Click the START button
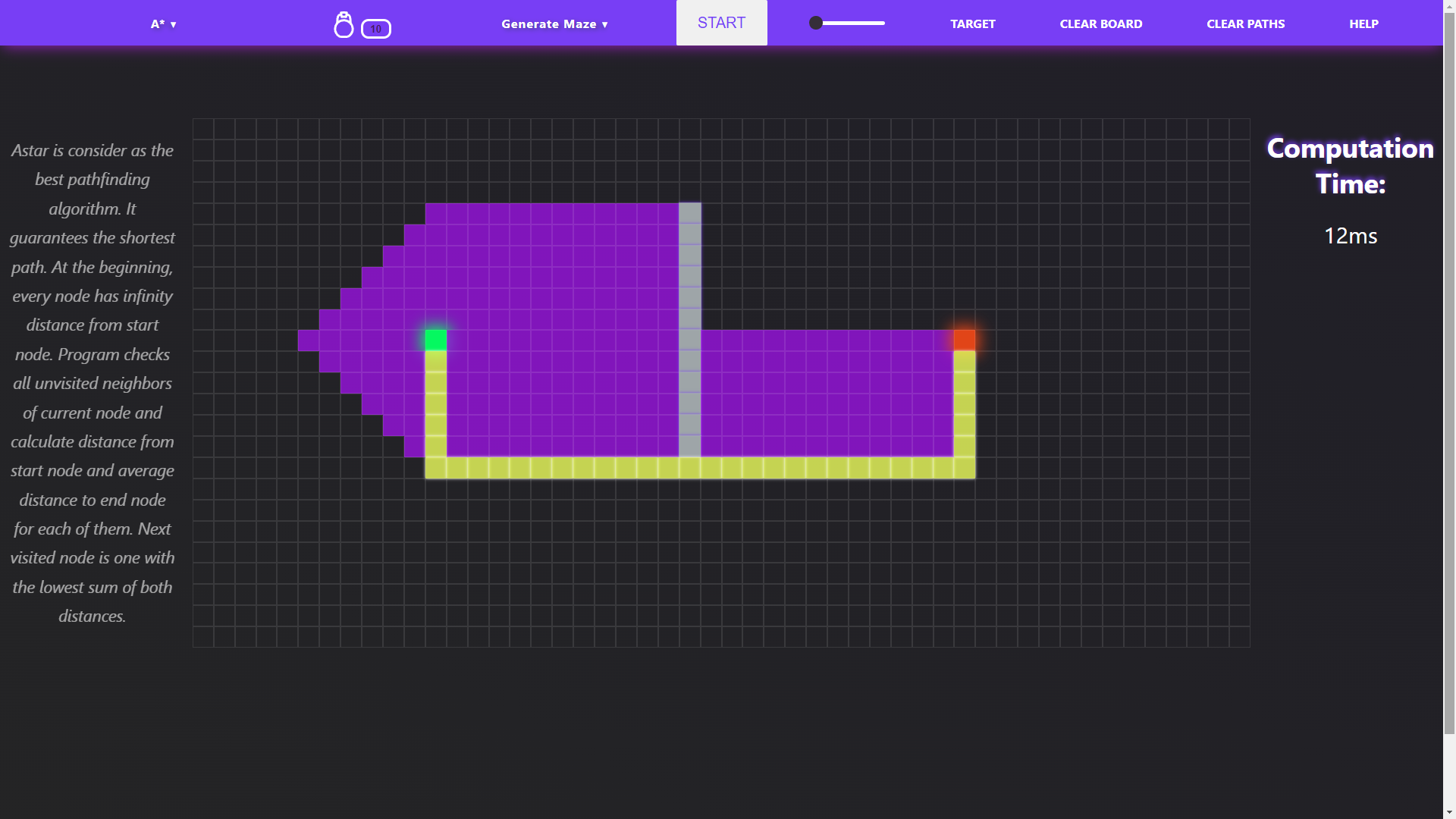This screenshot has width=1456, height=819. [721, 23]
